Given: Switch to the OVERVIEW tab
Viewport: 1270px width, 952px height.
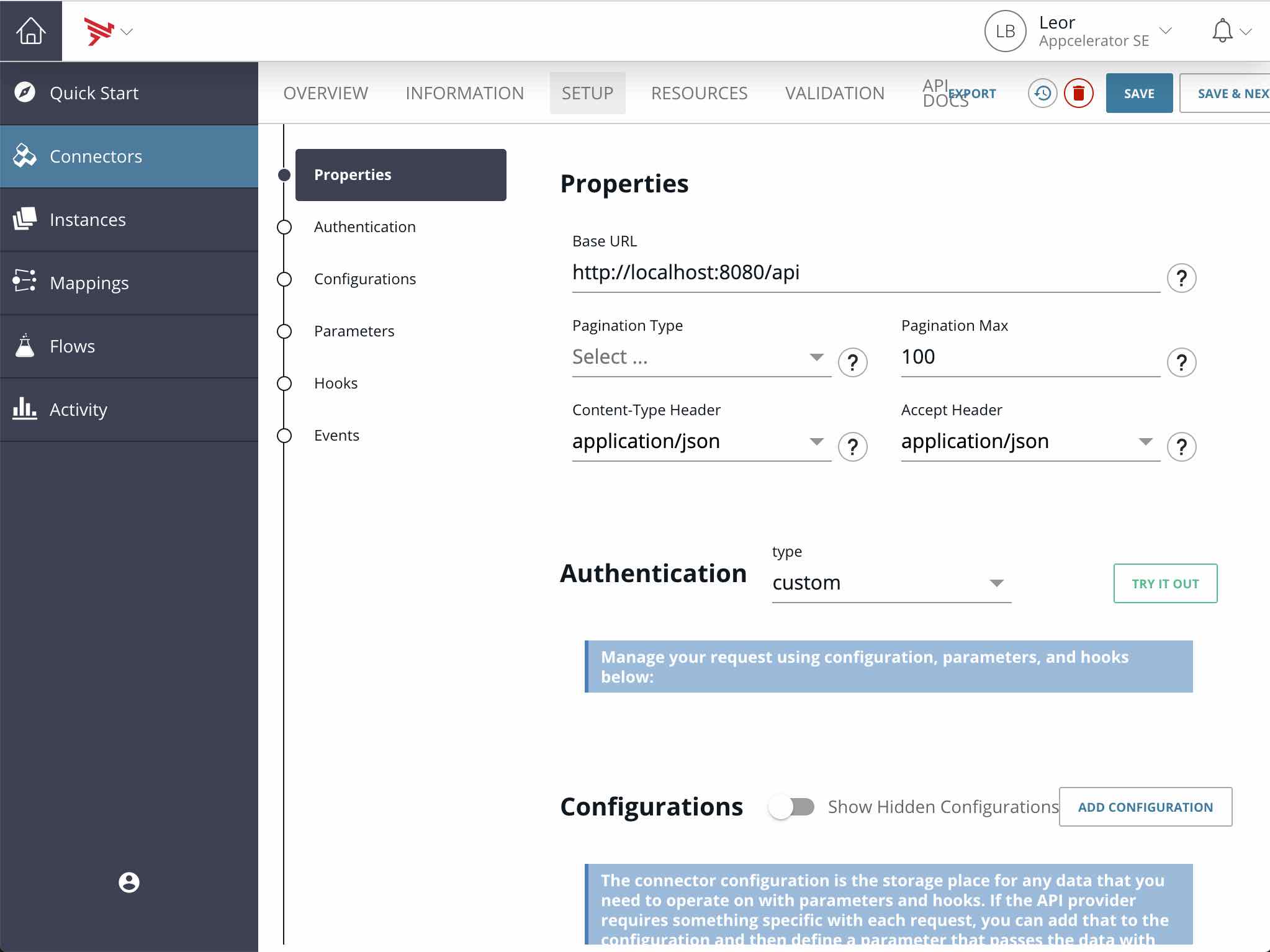Looking at the screenshot, I should 326,93.
